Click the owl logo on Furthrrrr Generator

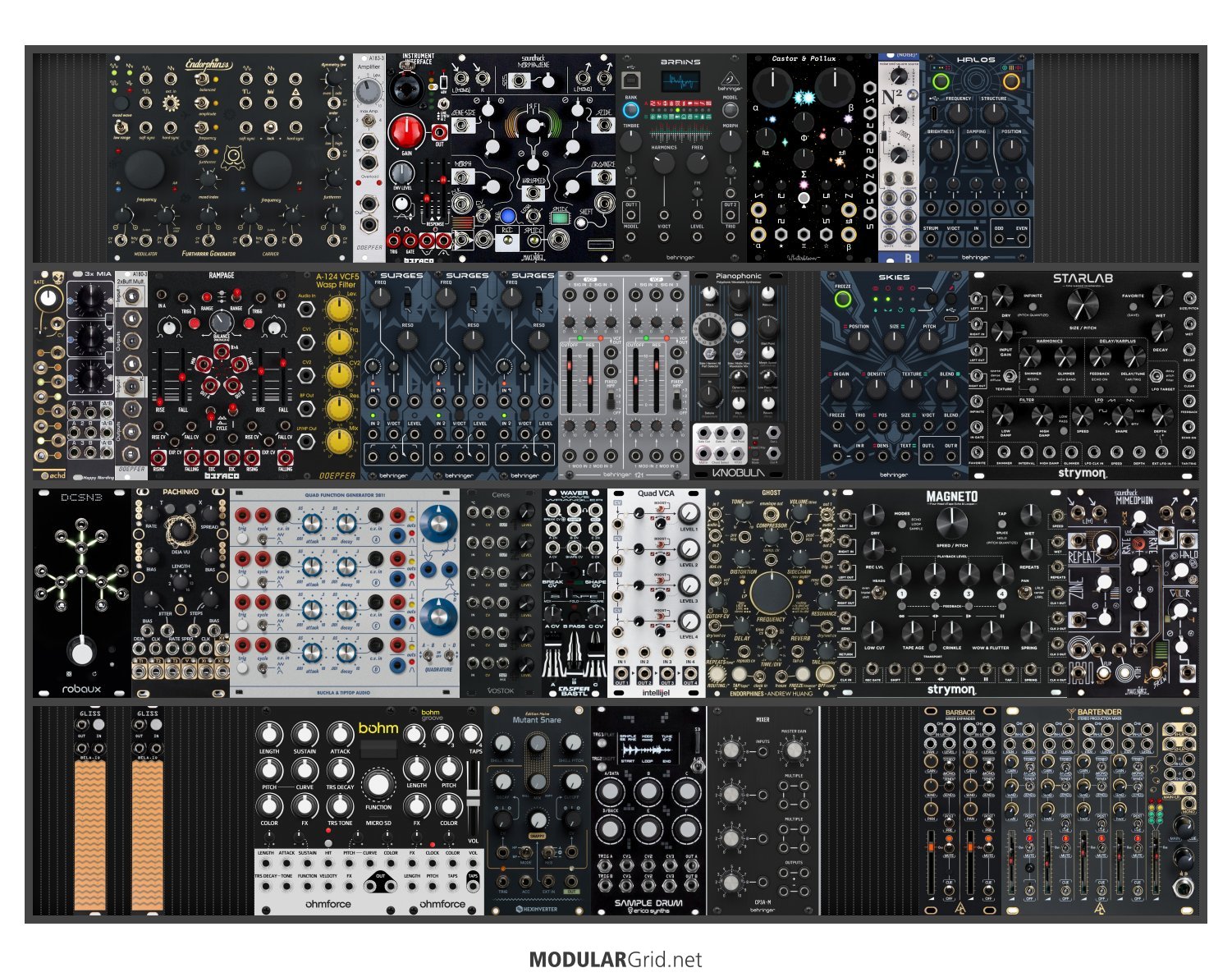point(232,156)
